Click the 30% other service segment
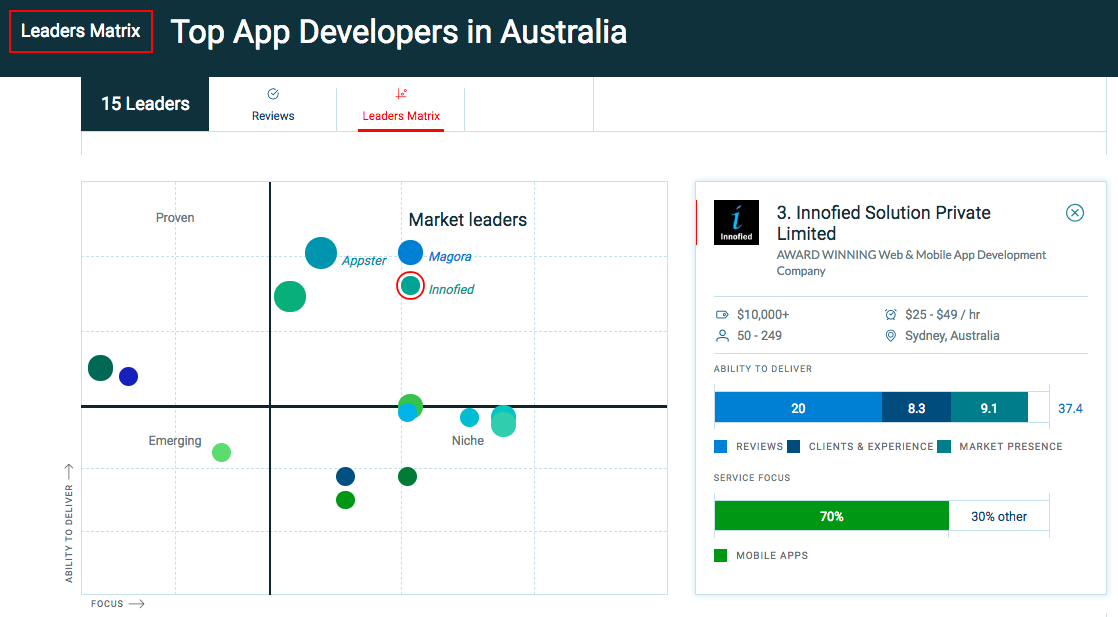Image resolution: width=1118 pixels, height=617 pixels. click(x=999, y=516)
